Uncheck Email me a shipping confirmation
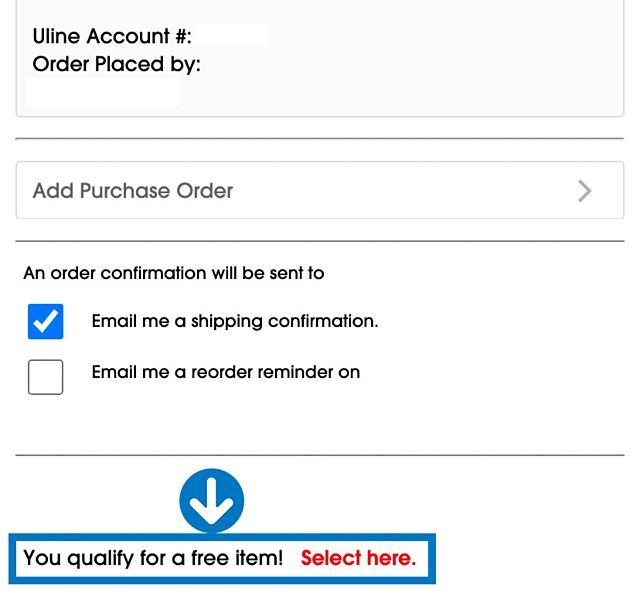The height and width of the screenshot is (599, 640). (46, 321)
